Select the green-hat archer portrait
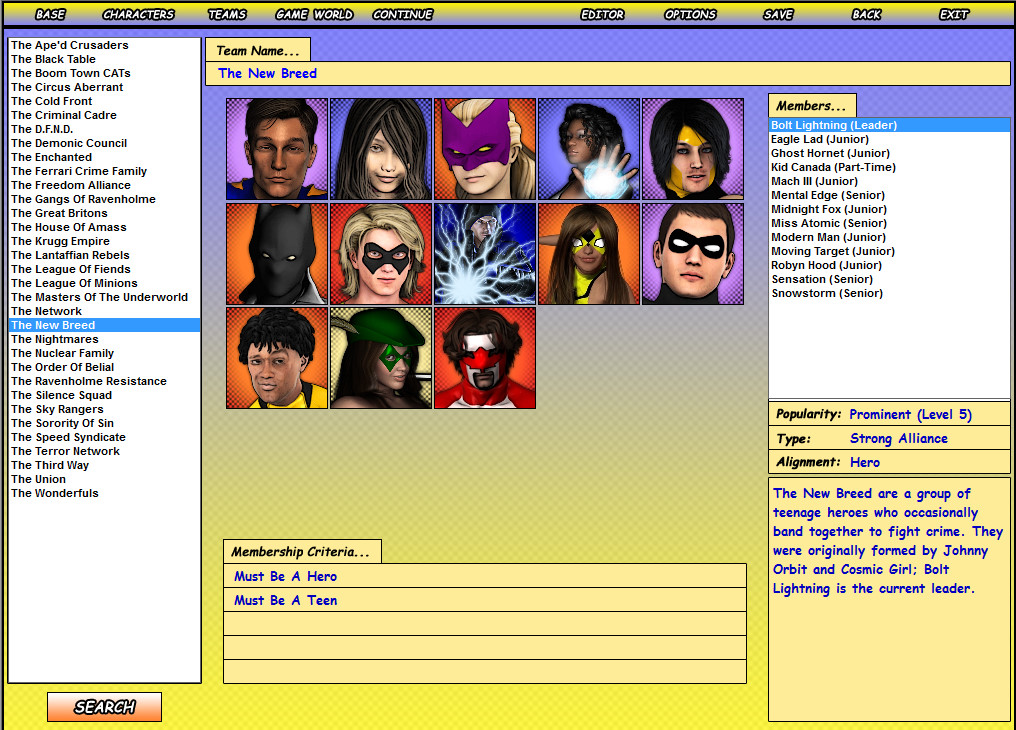 coord(381,358)
